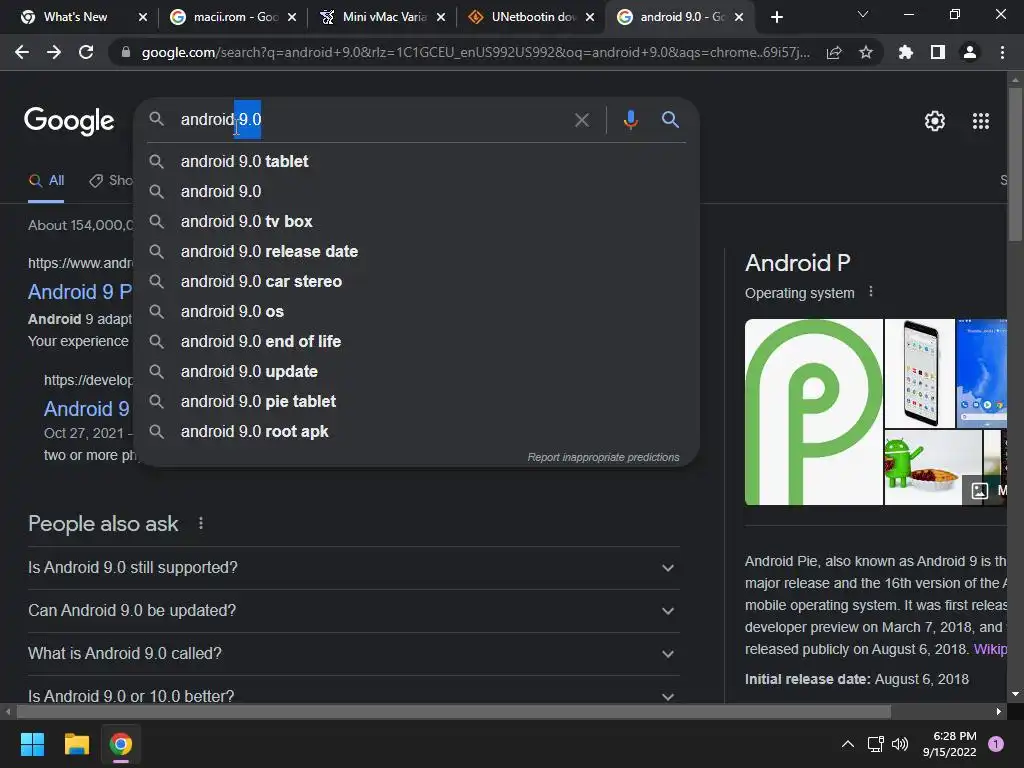Close the UNetbootin tab
1024x768 pixels.
590,17
